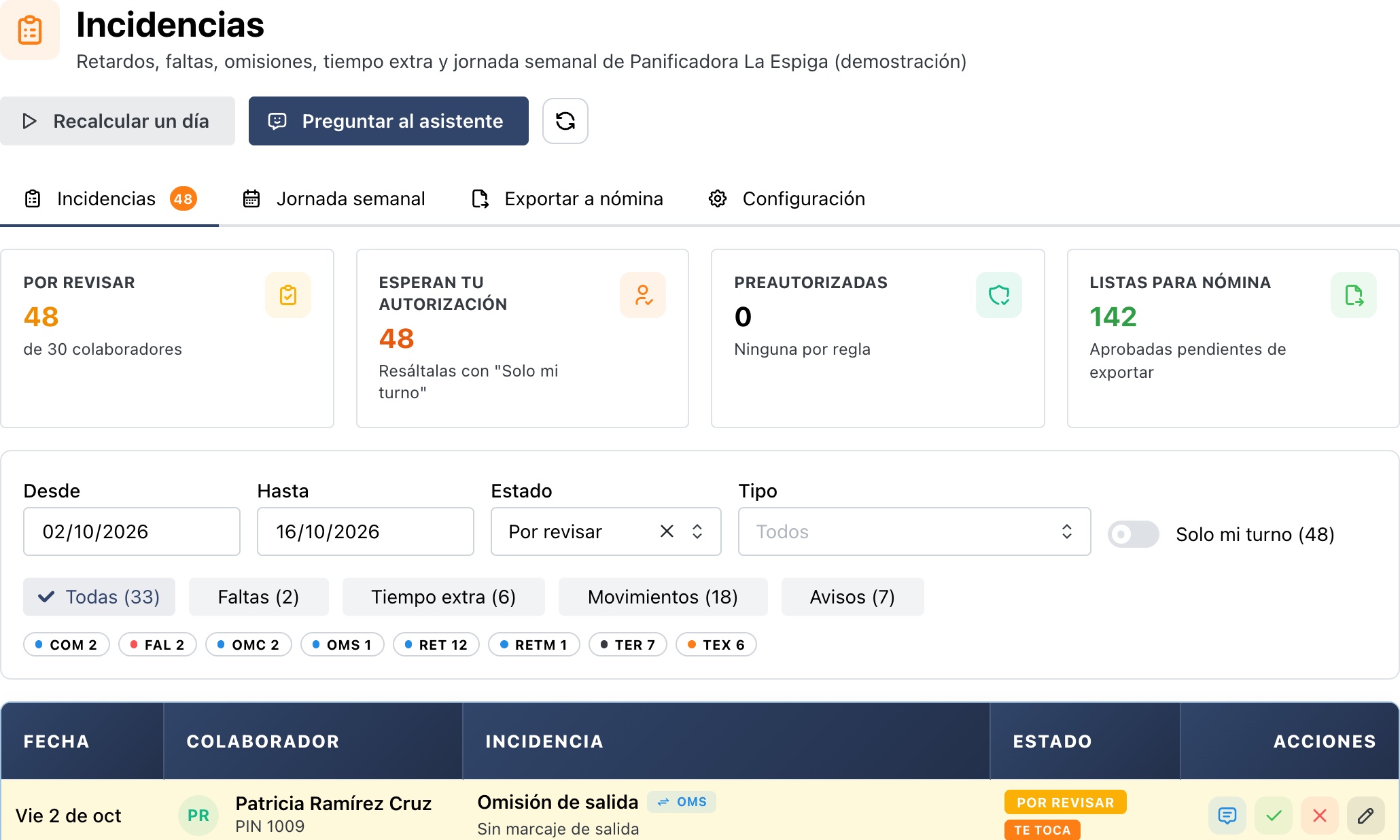Click the Esperan tu autorización person icon
The width and height of the screenshot is (1400, 840).
click(643, 295)
